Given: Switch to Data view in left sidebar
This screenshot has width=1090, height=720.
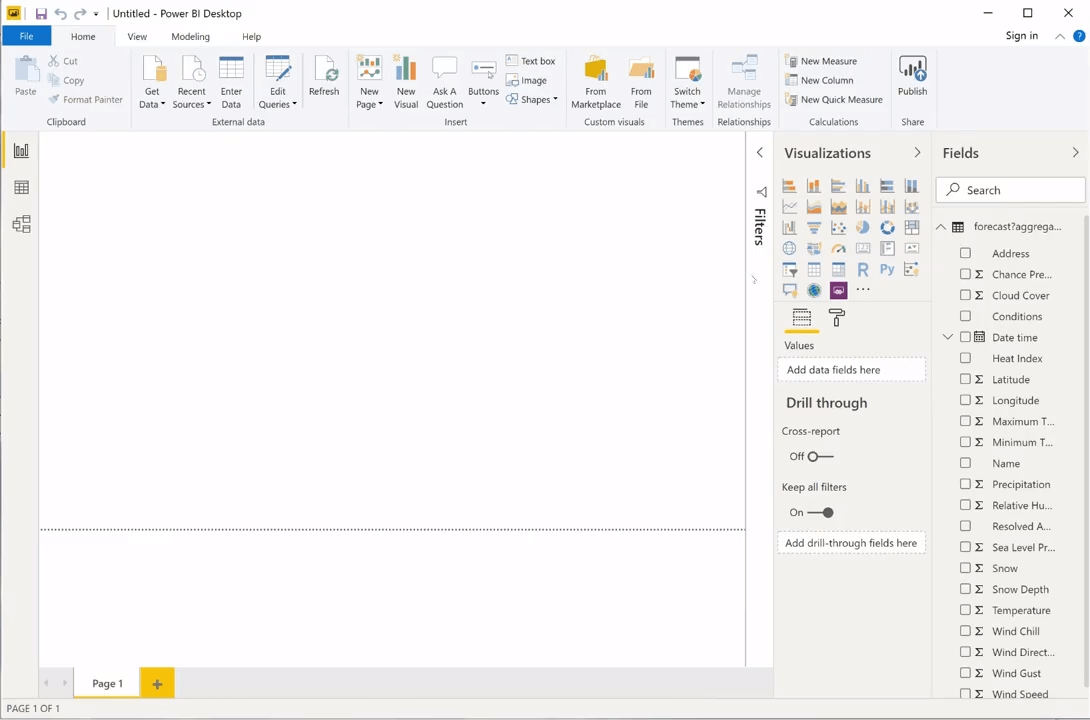Looking at the screenshot, I should pyautogui.click(x=21, y=188).
